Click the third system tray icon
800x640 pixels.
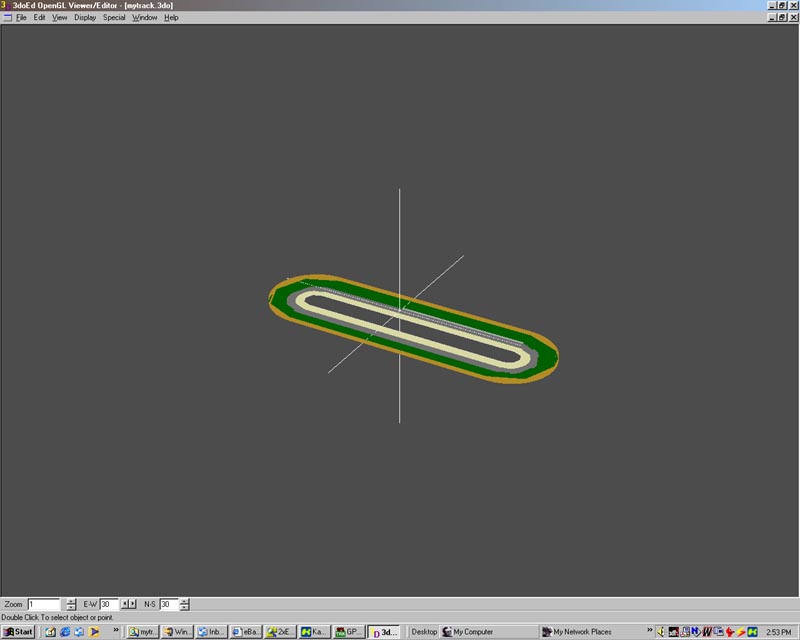coord(685,632)
